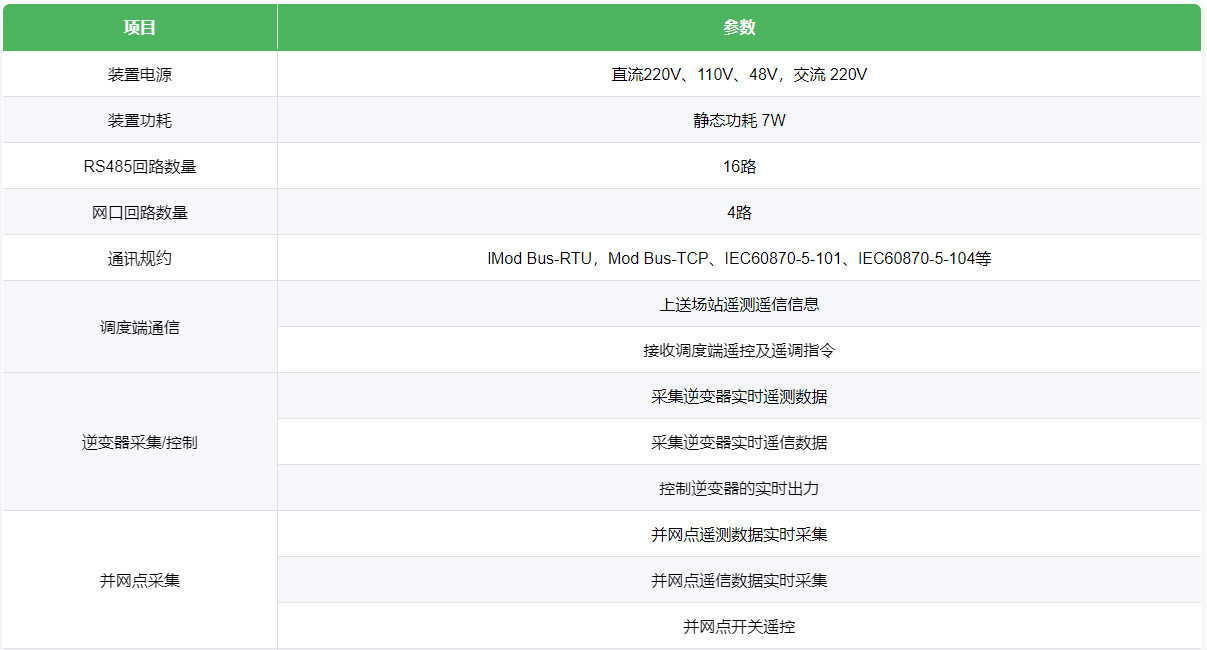Click the 上送场站遥测遥信信息 cell
Viewport: 1207px width, 650px height.
click(x=739, y=304)
